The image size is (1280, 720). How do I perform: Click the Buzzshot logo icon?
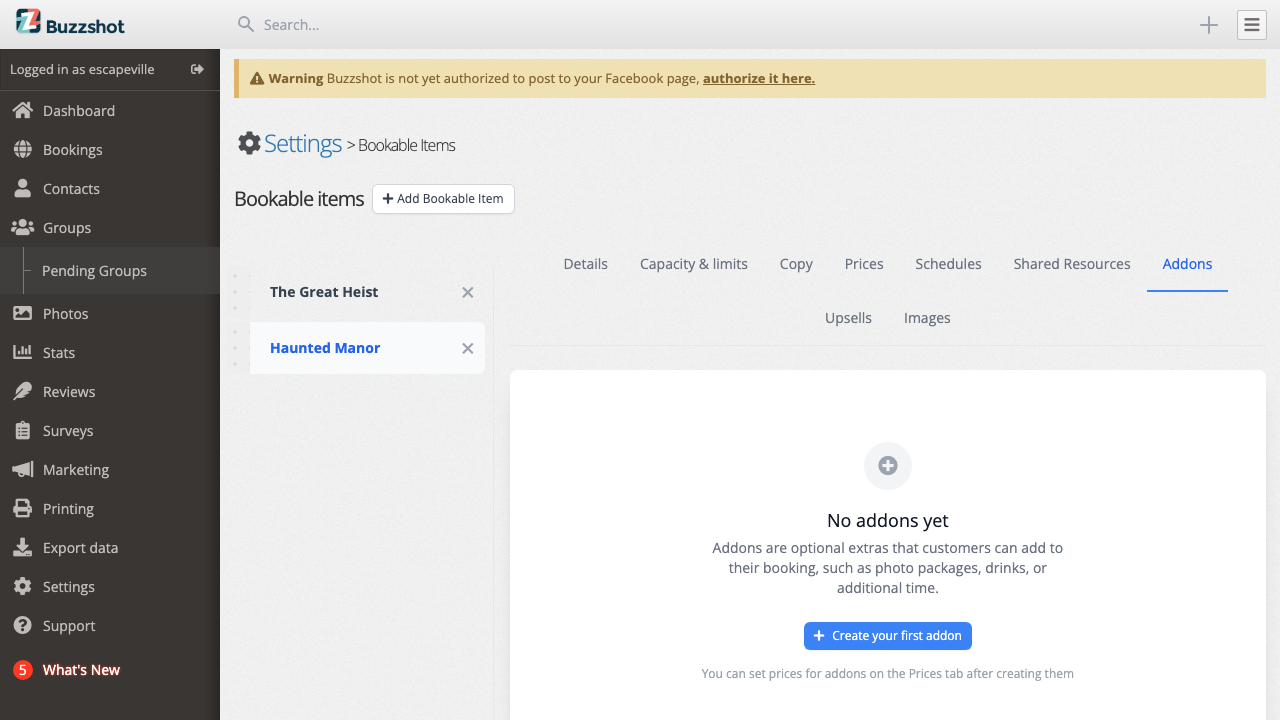tap(28, 22)
